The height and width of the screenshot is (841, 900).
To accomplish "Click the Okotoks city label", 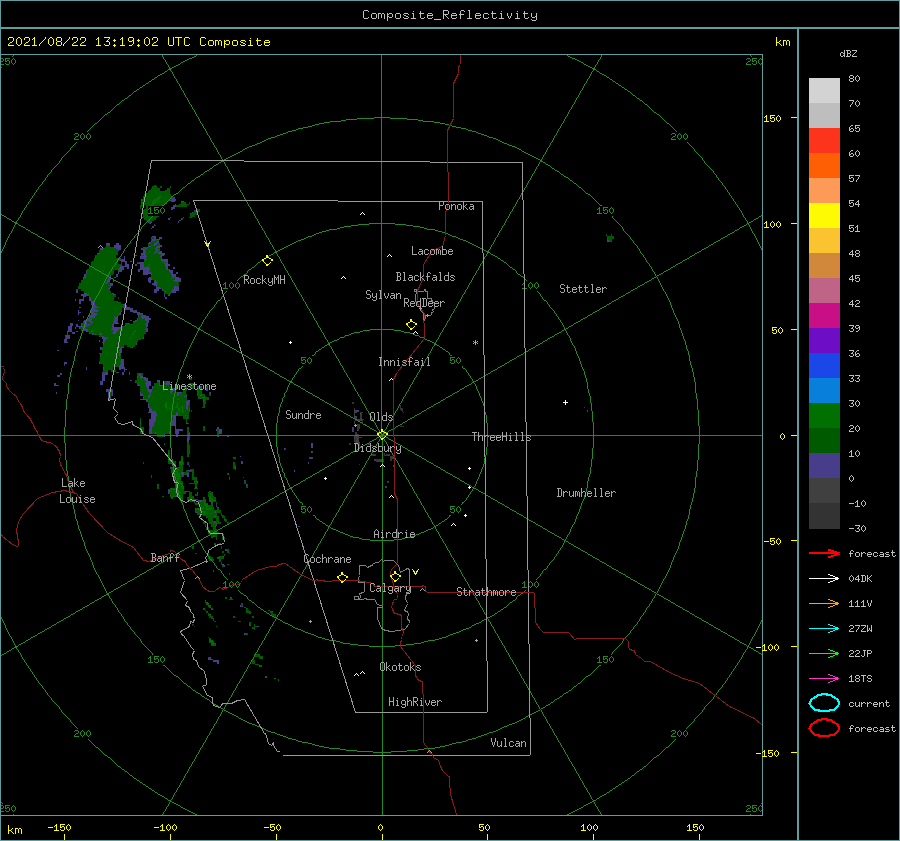I will click(x=400, y=667).
